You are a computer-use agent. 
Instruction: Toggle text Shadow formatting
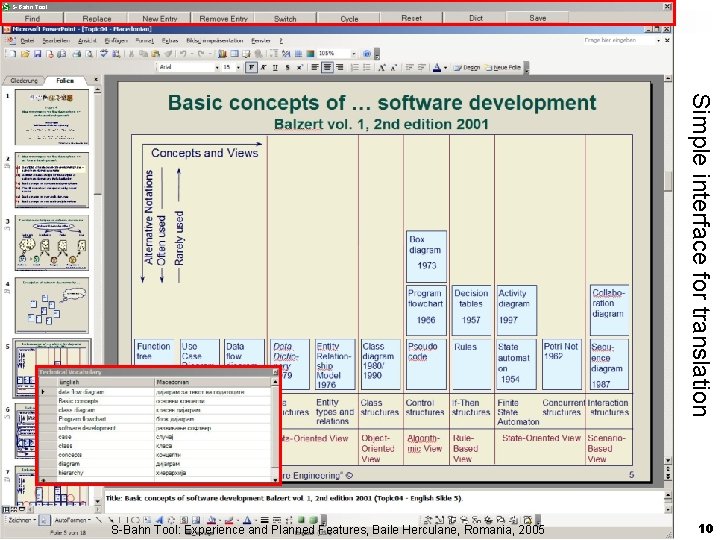pyautogui.click(x=287, y=68)
